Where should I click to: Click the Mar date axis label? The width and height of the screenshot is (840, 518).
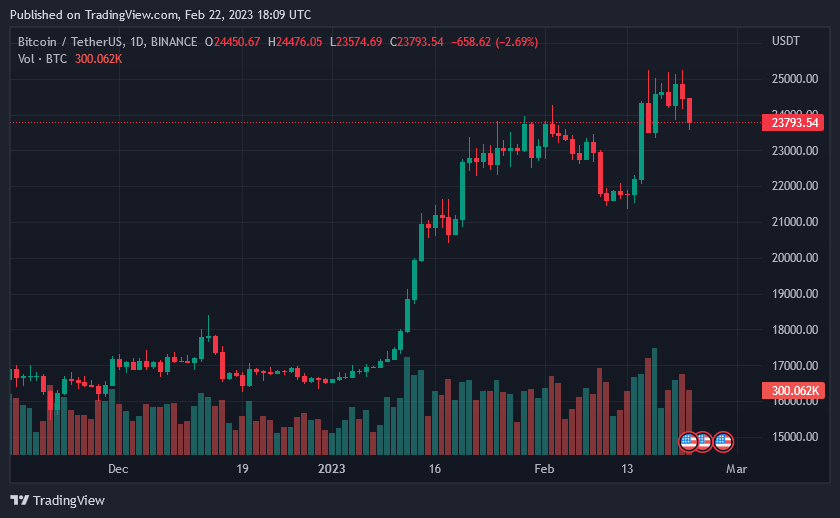(736, 469)
